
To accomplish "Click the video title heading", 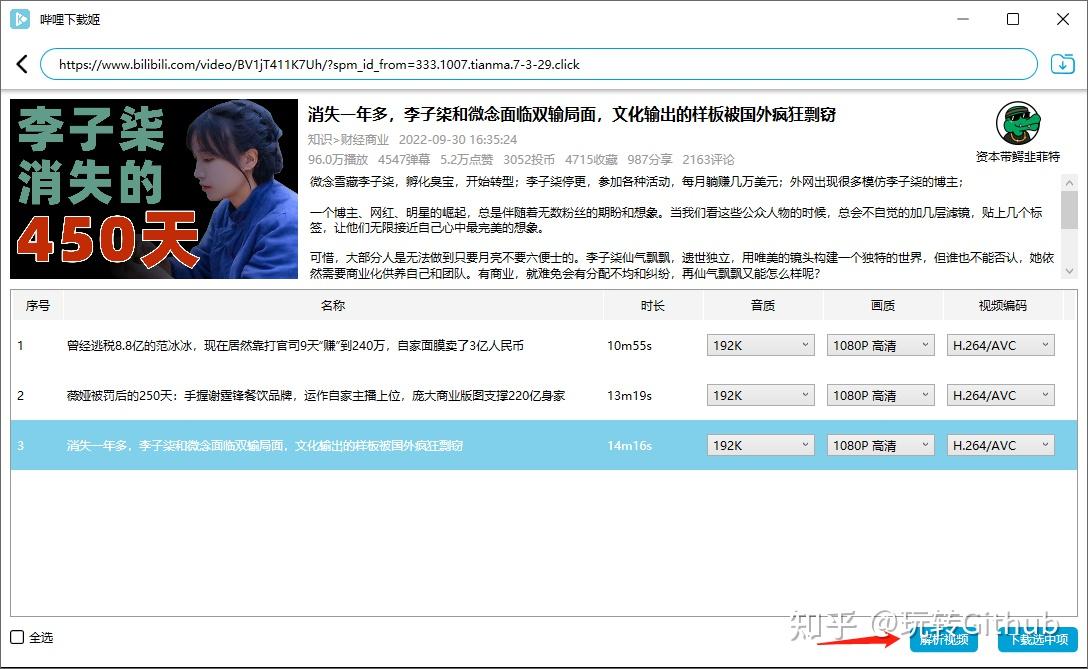I will [x=572, y=115].
